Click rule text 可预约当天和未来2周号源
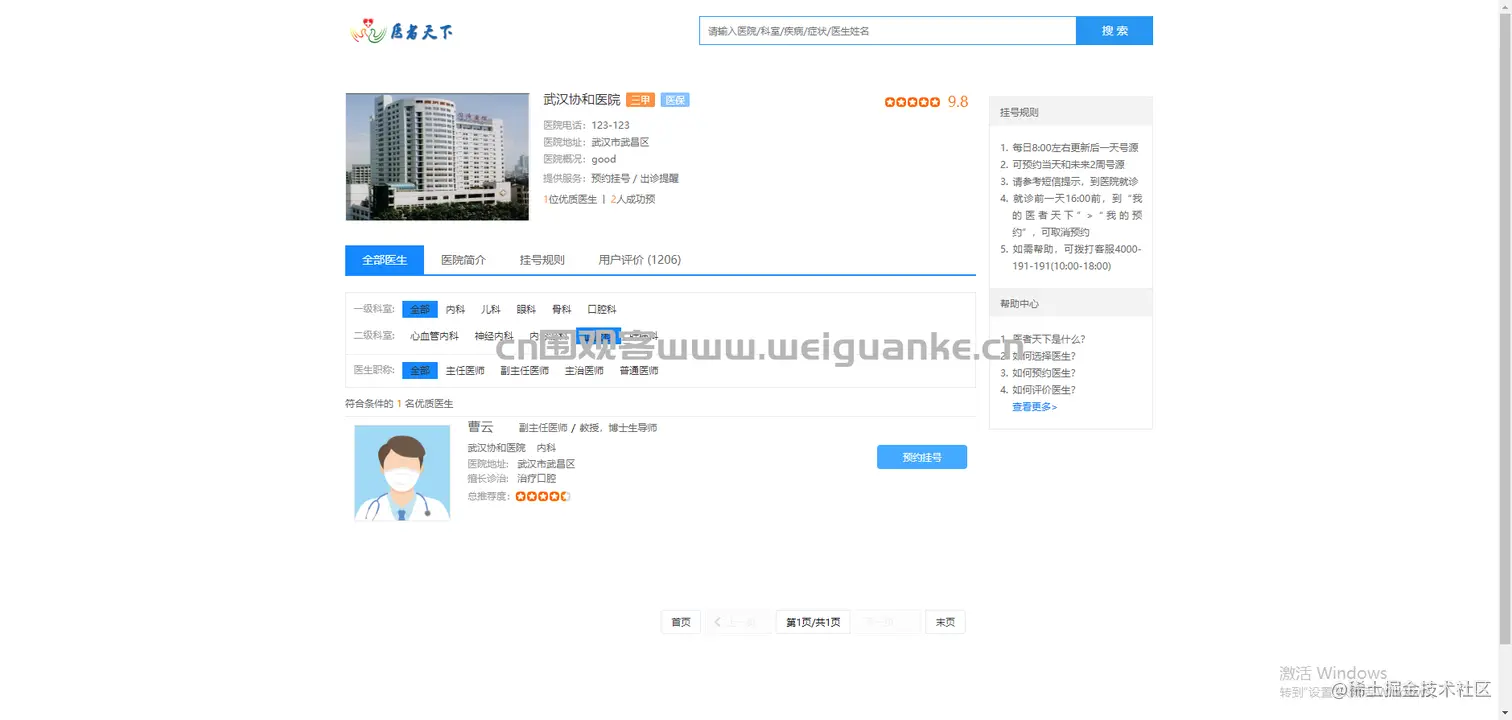 tap(1068, 165)
